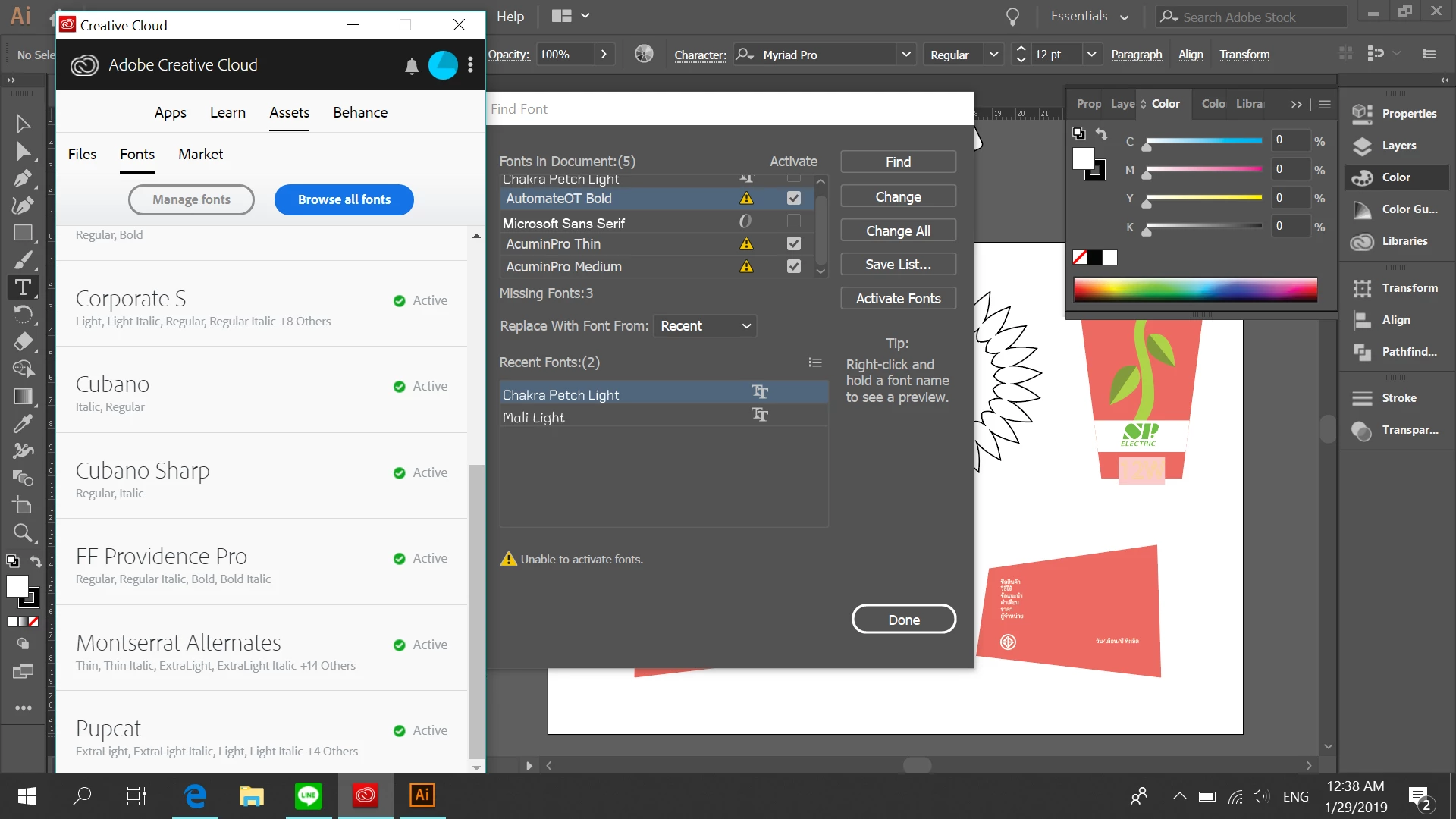Open the font size dropdown

click(x=1091, y=55)
